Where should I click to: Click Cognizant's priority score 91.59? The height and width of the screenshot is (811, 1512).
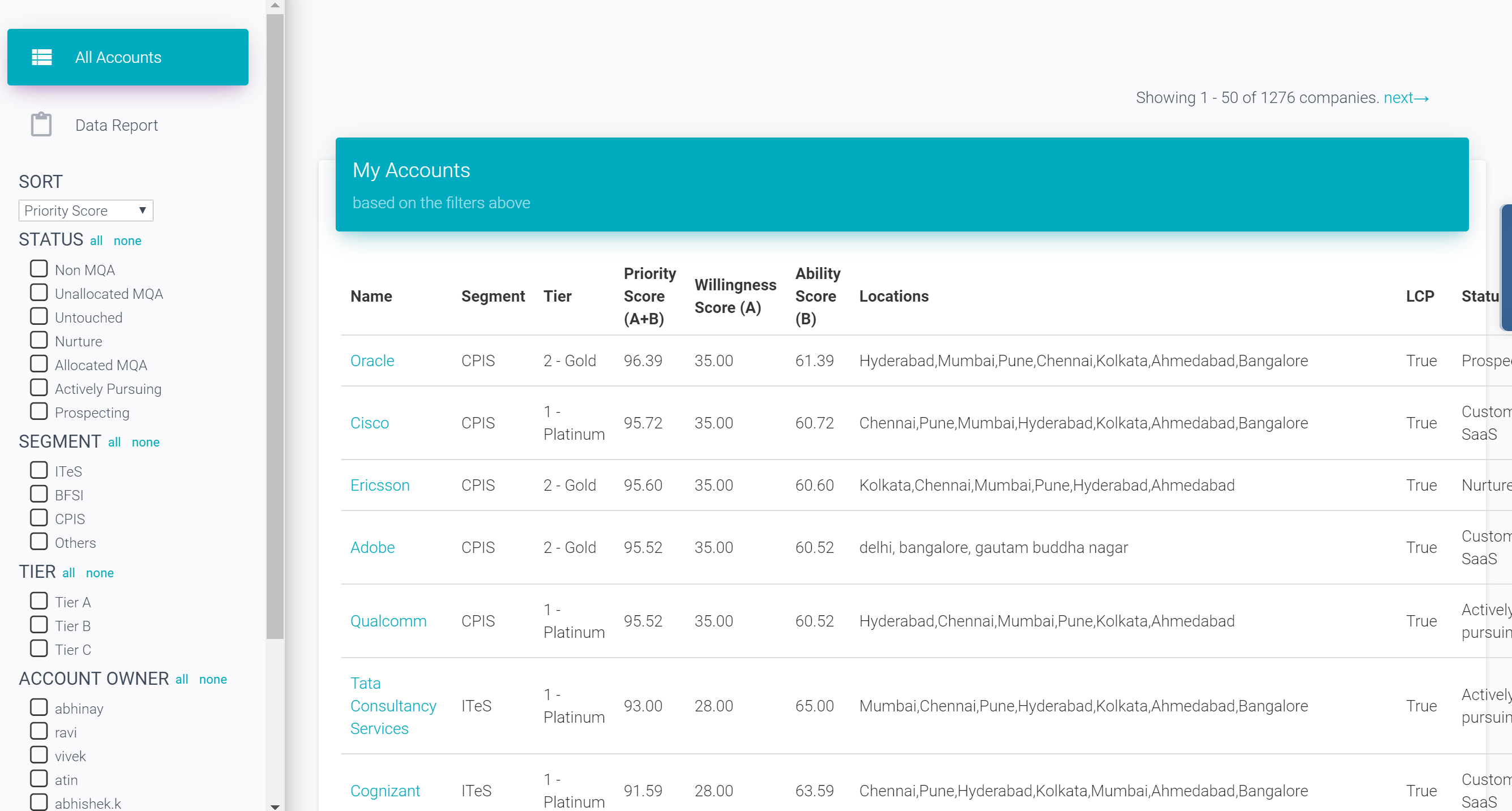click(x=643, y=791)
